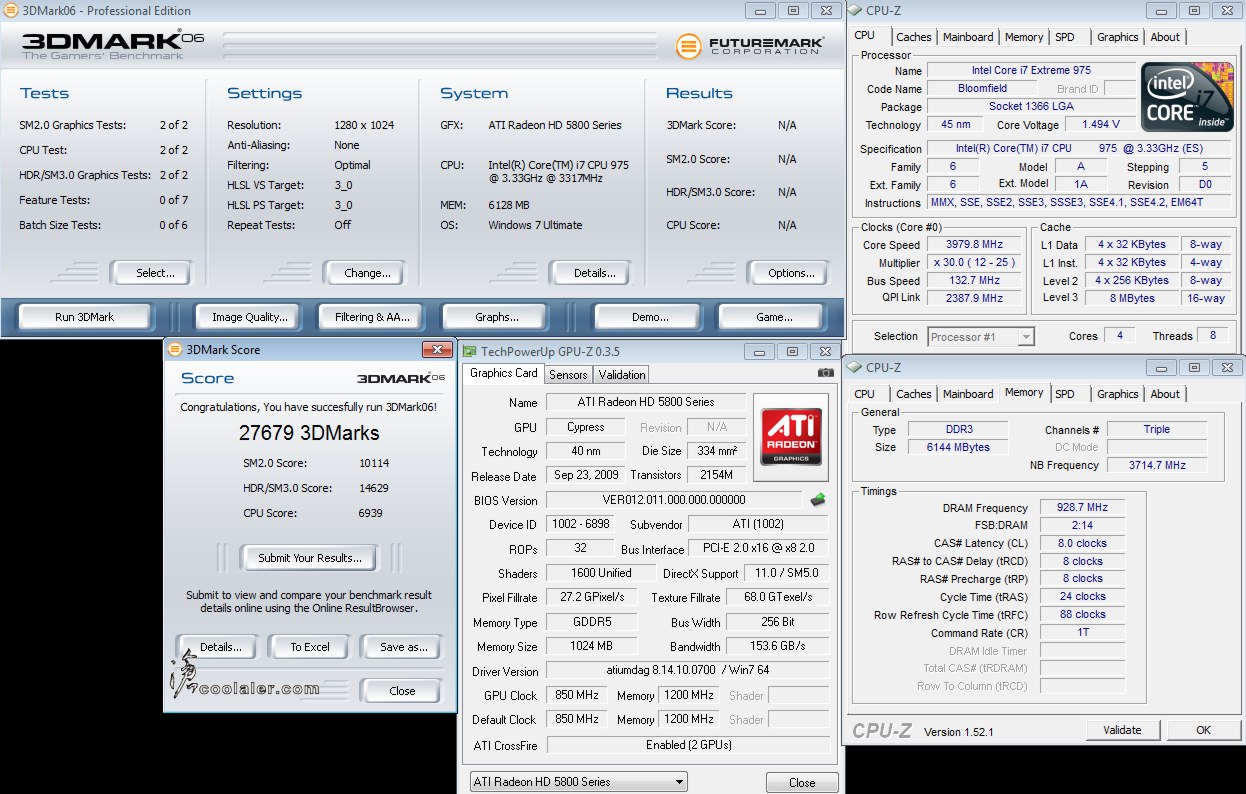
Task: Click the GPU-Z screenshot camera icon
Action: point(825,373)
